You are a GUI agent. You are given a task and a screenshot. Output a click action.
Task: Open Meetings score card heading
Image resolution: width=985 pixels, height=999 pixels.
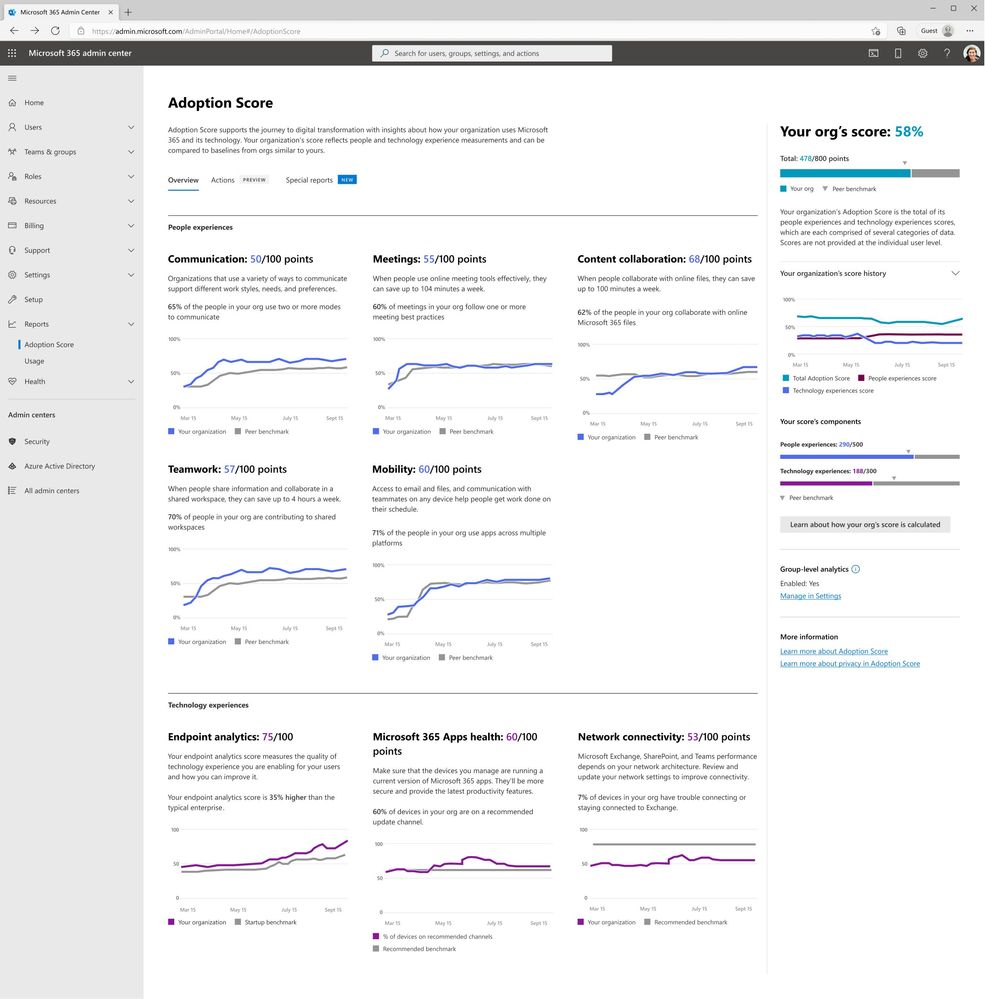429,259
